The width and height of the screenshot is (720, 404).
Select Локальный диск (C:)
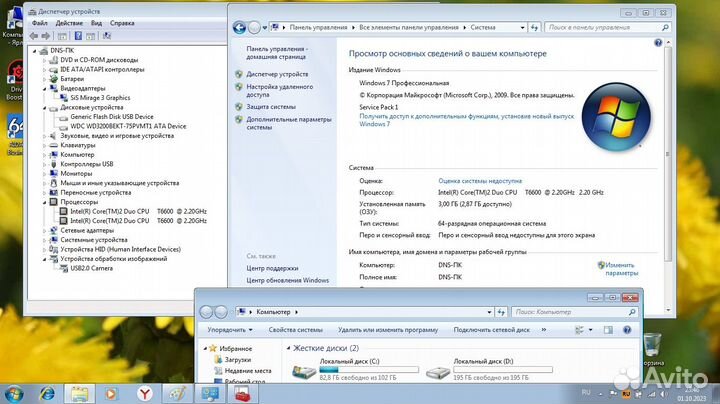(354, 369)
